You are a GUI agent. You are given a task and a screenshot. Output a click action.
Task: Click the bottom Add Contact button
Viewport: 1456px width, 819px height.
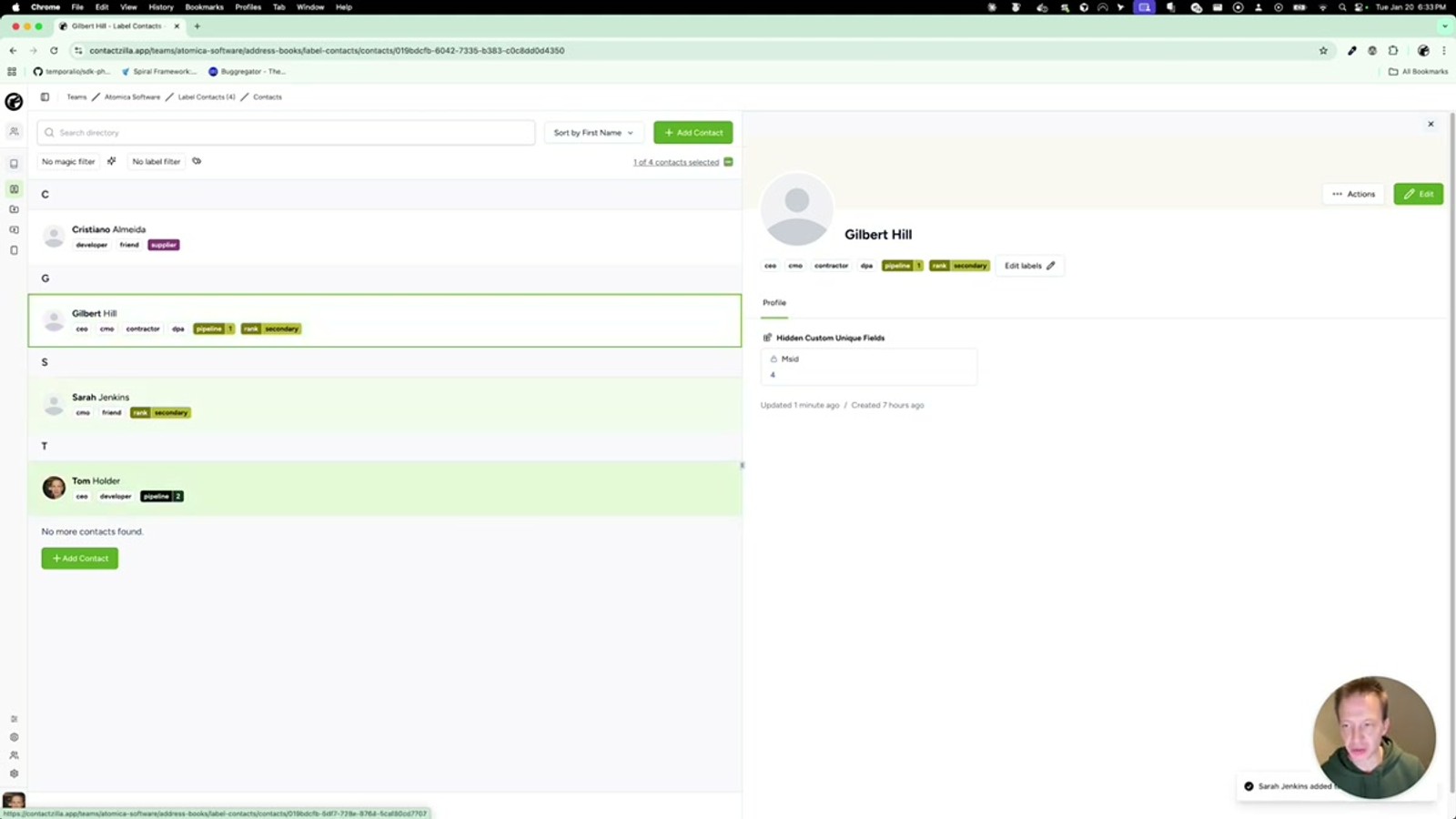tap(80, 559)
